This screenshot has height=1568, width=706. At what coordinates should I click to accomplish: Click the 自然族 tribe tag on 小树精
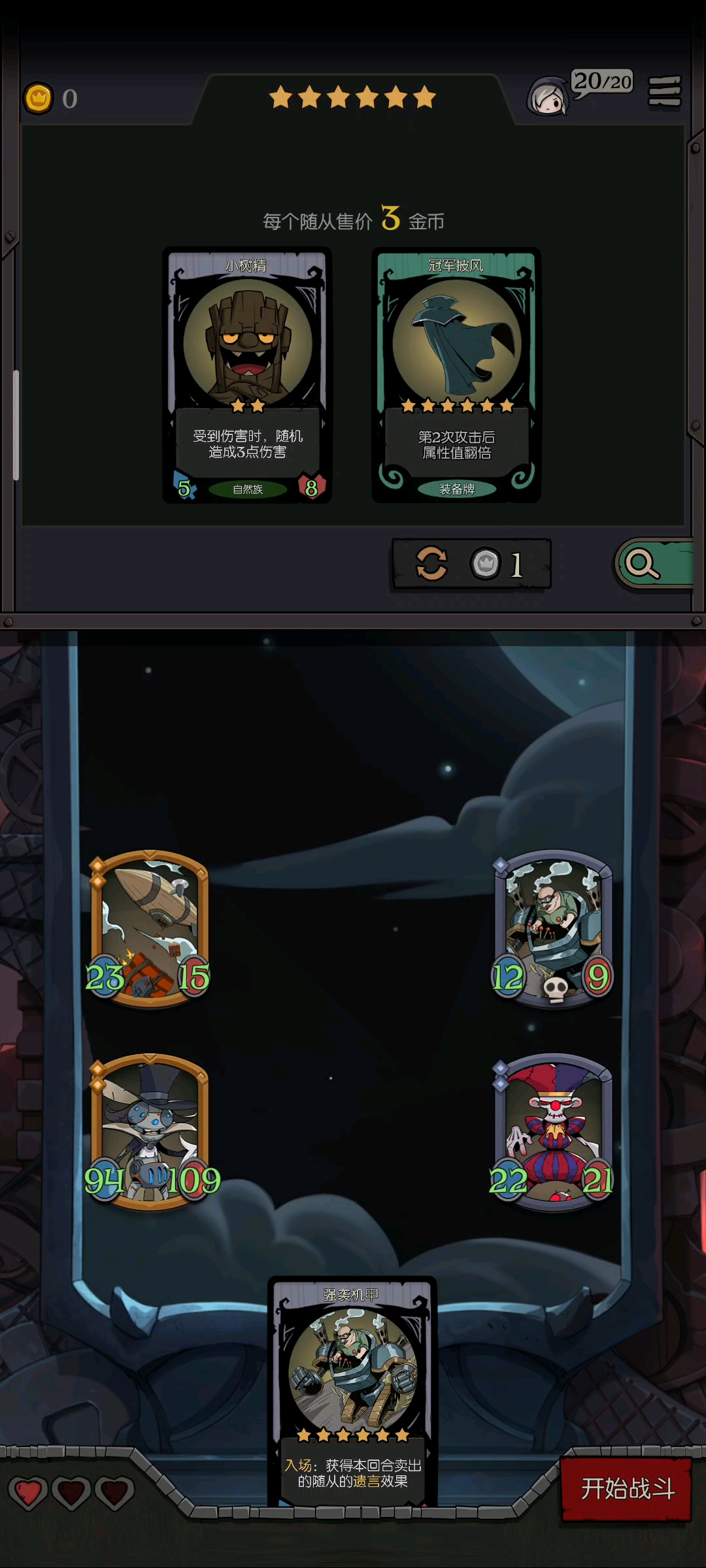[247, 489]
